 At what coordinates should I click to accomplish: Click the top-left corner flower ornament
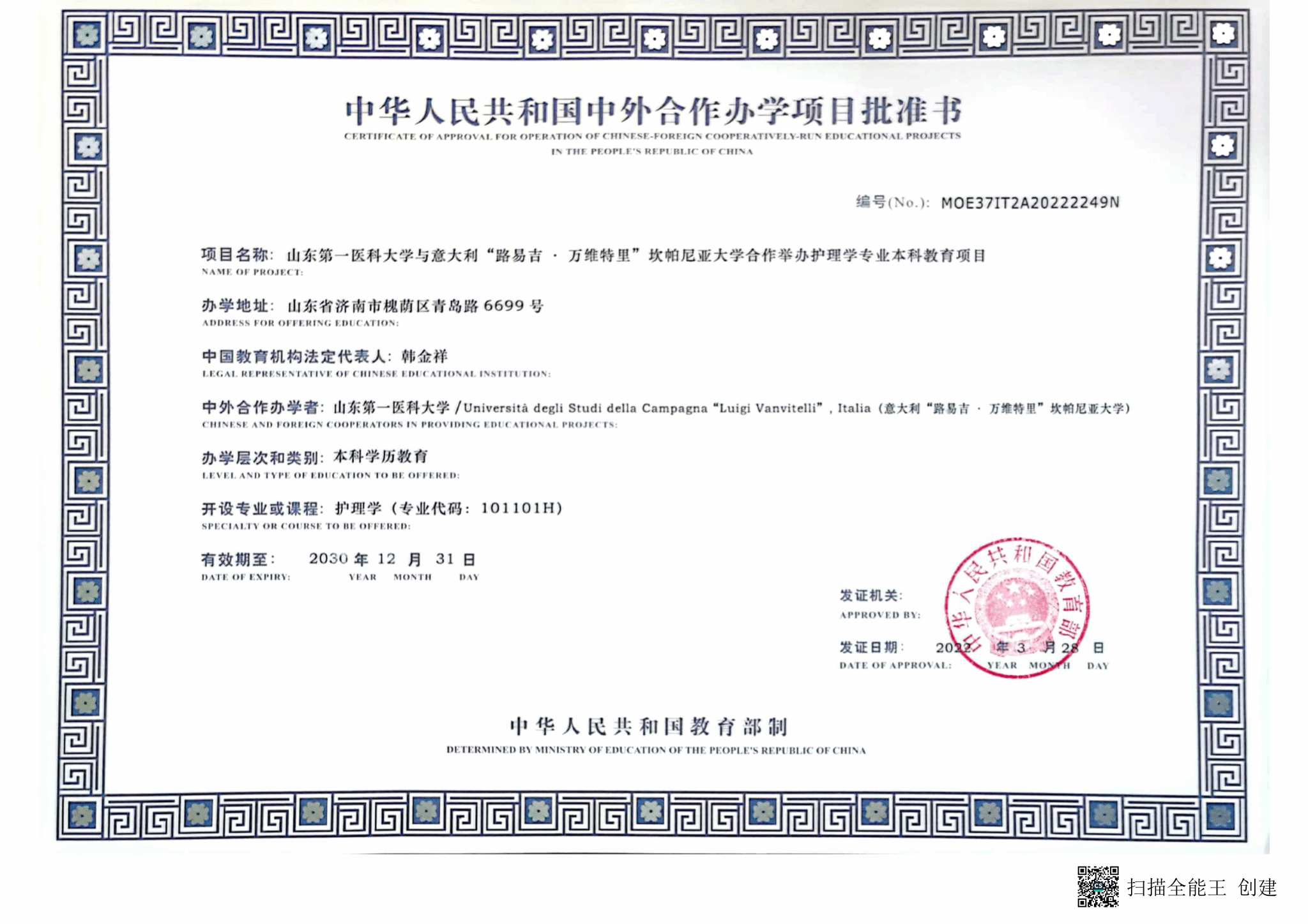click(x=87, y=34)
